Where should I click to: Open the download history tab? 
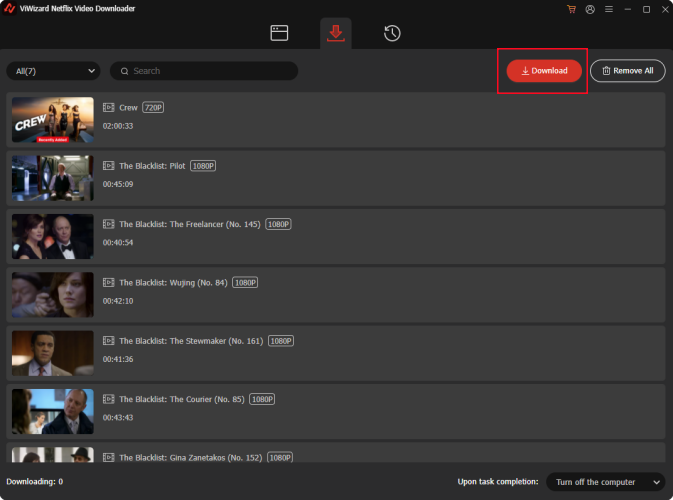point(392,33)
